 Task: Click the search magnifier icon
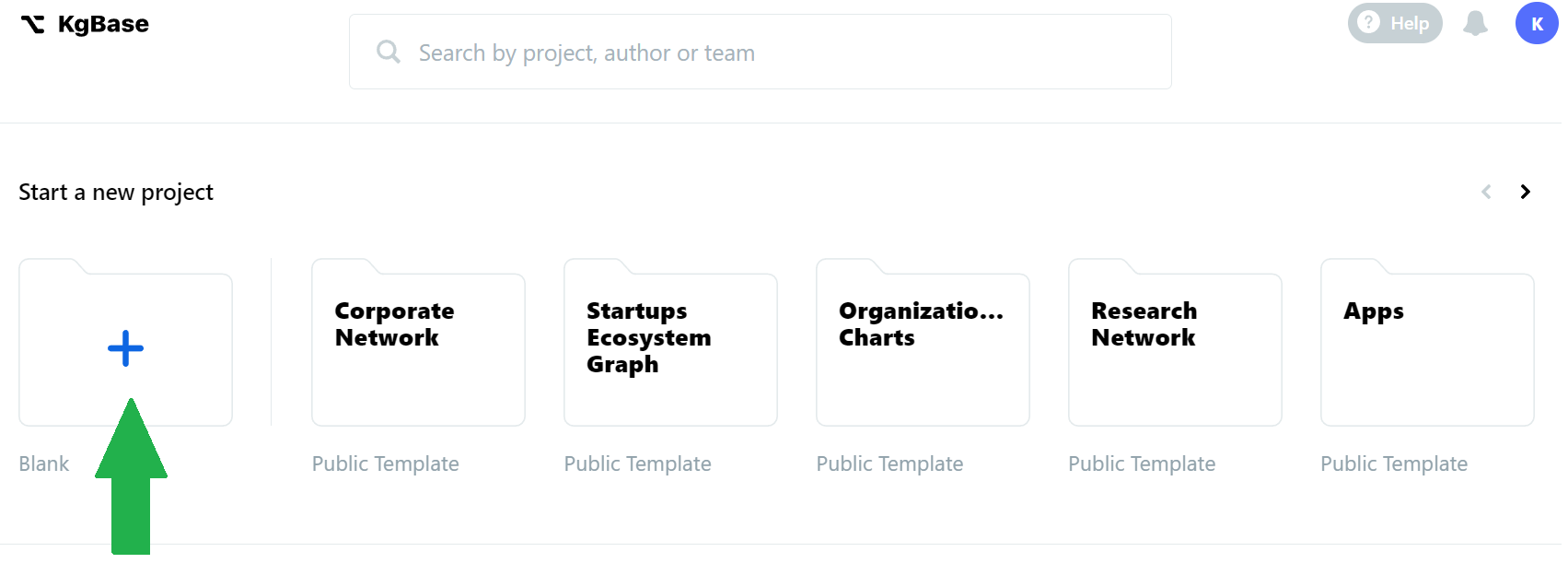(x=389, y=52)
